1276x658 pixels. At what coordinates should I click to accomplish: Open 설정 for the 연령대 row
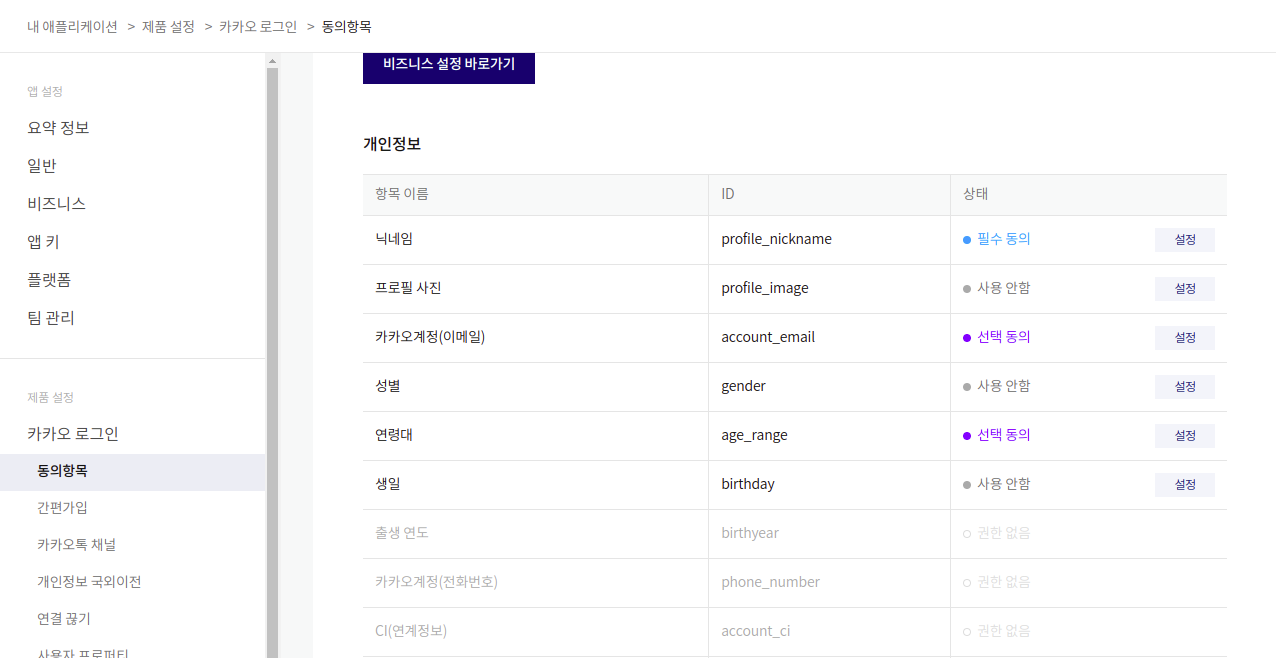1184,436
